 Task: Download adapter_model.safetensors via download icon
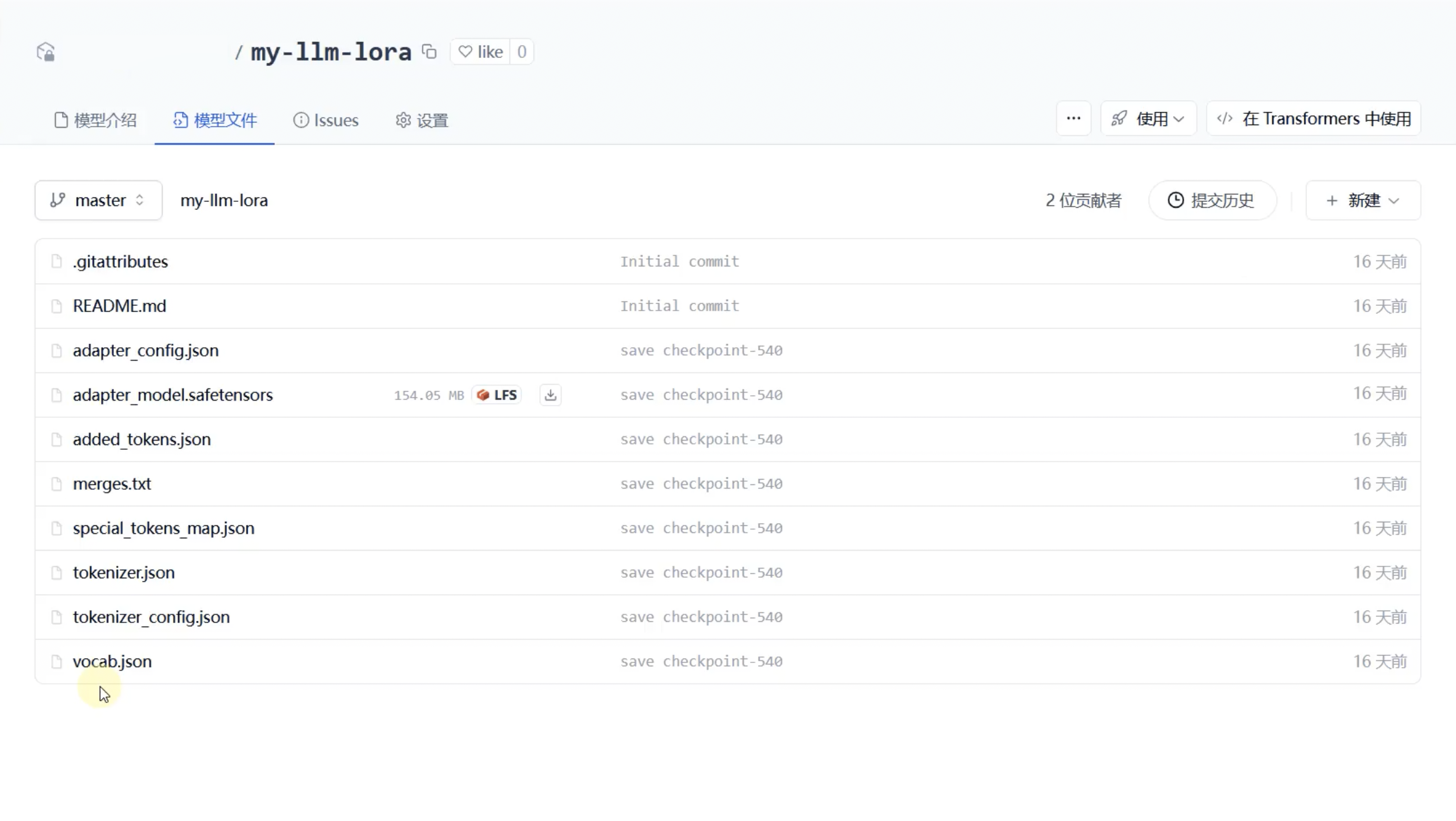pyautogui.click(x=550, y=395)
